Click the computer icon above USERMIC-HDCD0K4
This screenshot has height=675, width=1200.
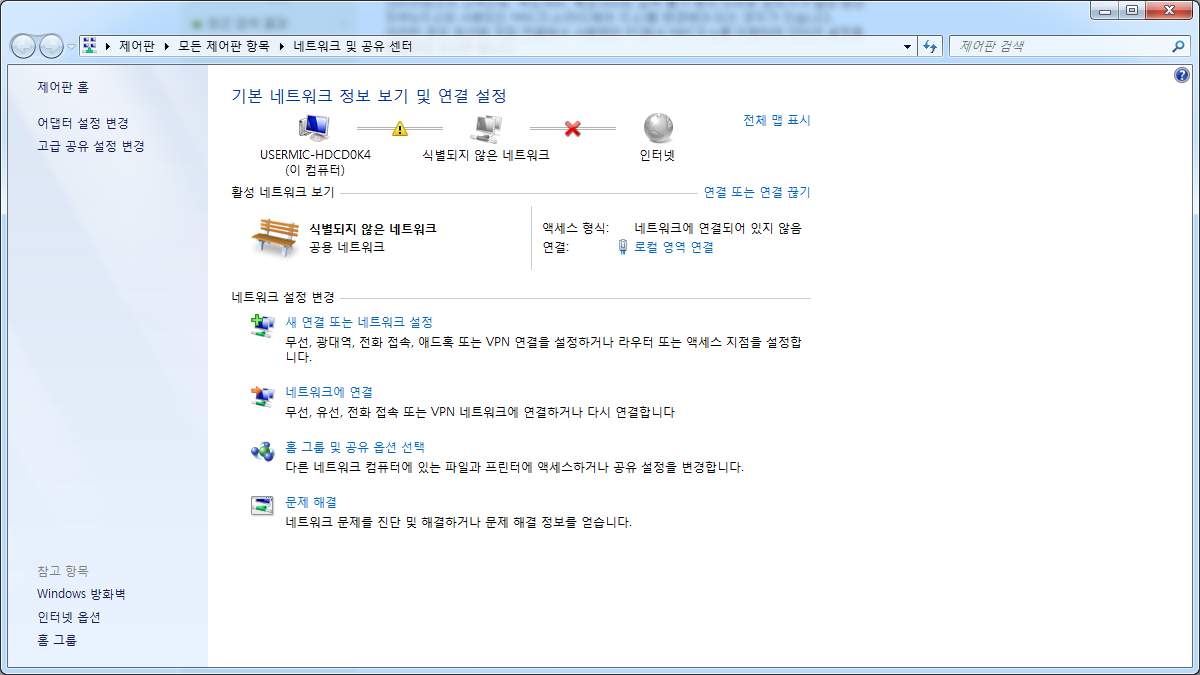coord(314,128)
